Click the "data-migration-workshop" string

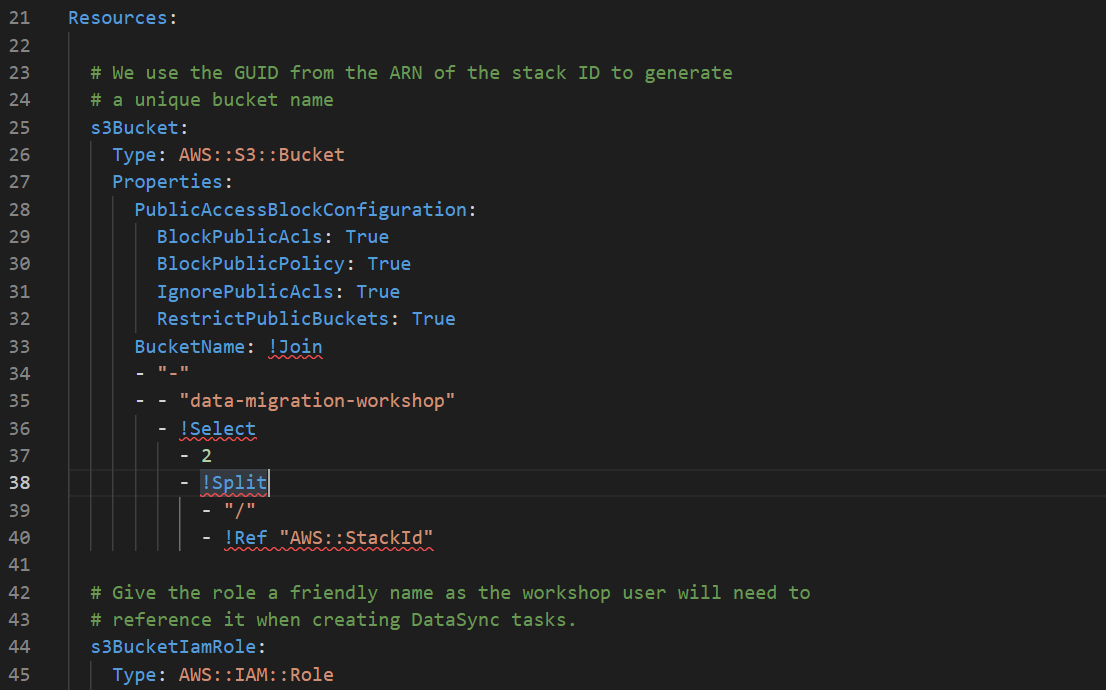tap(317, 401)
